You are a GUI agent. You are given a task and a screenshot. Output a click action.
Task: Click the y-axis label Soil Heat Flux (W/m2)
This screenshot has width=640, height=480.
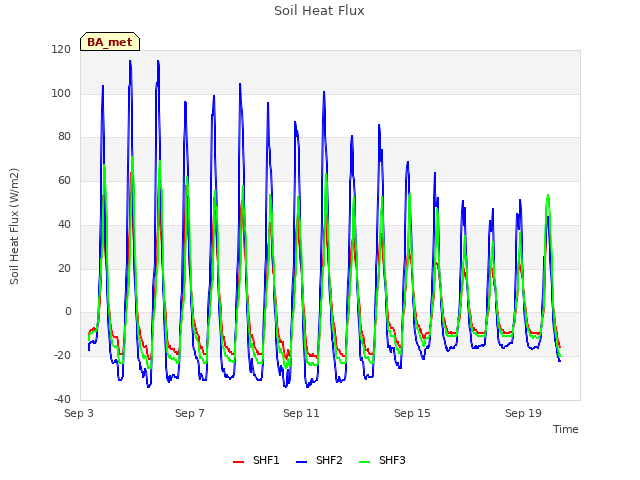pos(14,226)
